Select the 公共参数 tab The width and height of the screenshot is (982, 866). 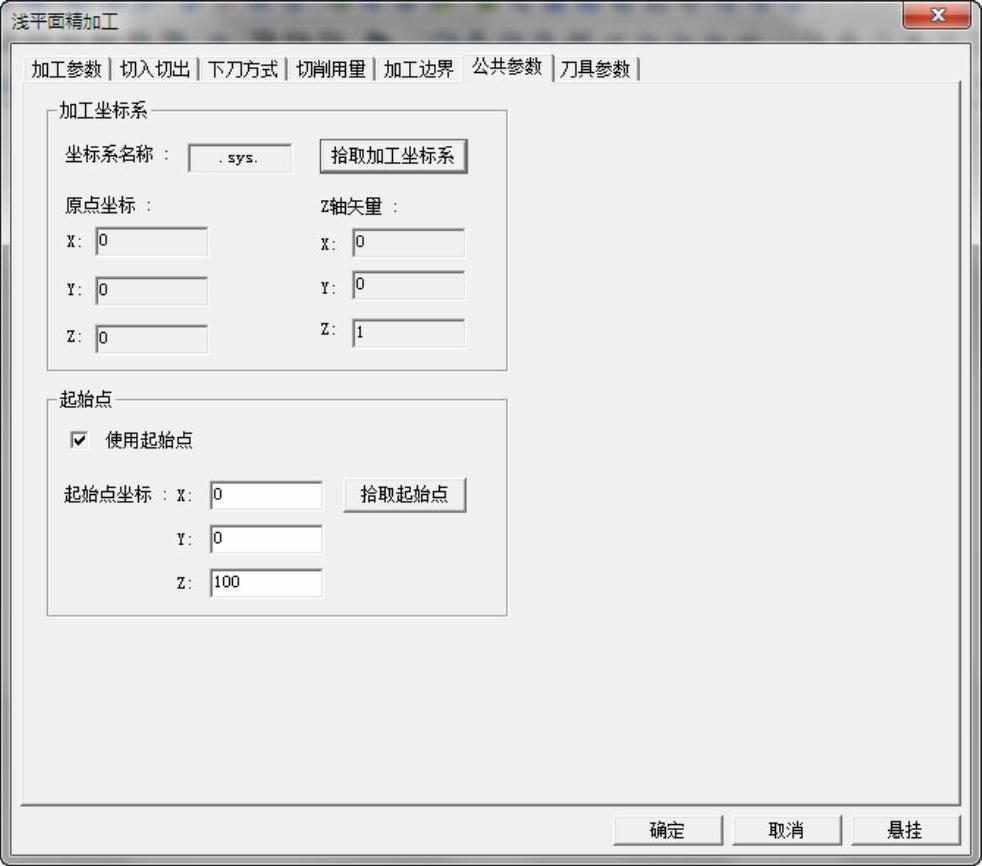507,66
